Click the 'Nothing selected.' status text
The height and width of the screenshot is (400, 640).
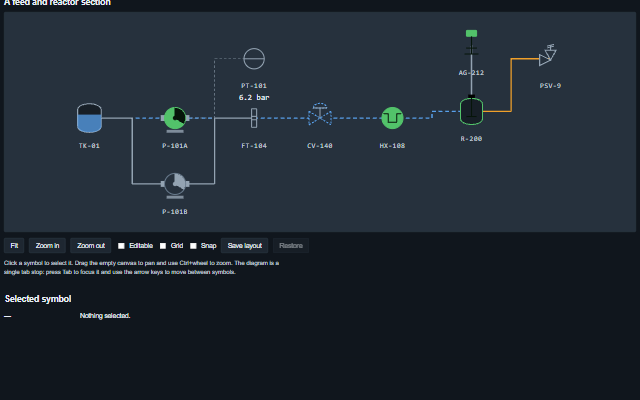point(105,316)
